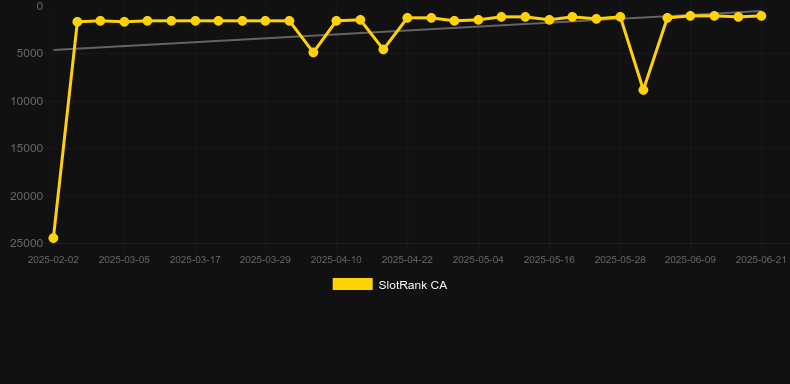Click the y-axis value 10000

pyautogui.click(x=26, y=101)
